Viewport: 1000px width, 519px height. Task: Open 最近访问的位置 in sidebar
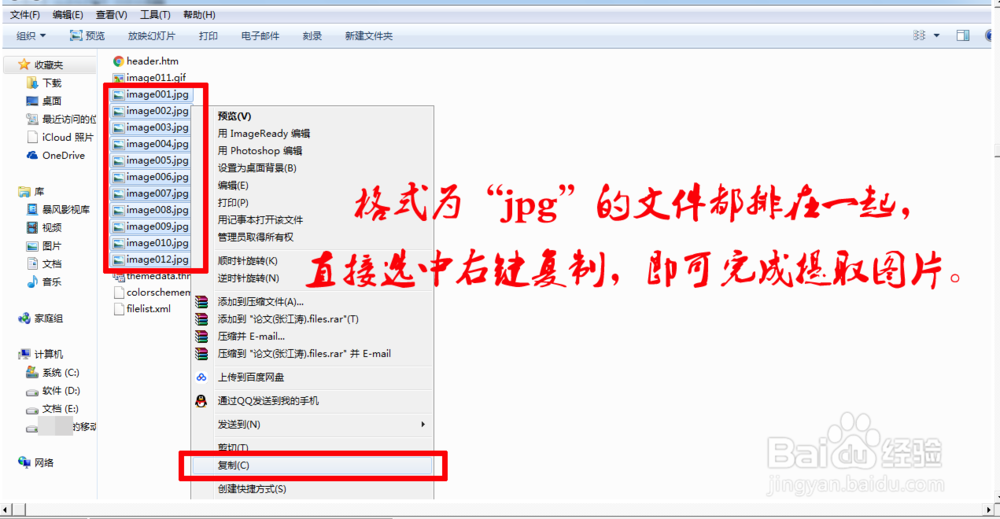(61, 119)
